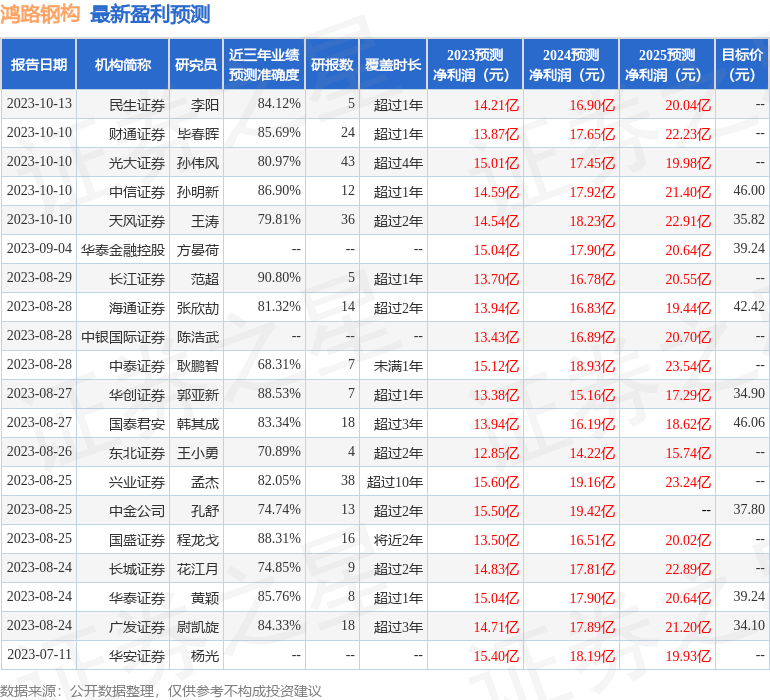The image size is (770, 700).
Task: Click the 覆盖时长 column header
Action: 393,65
